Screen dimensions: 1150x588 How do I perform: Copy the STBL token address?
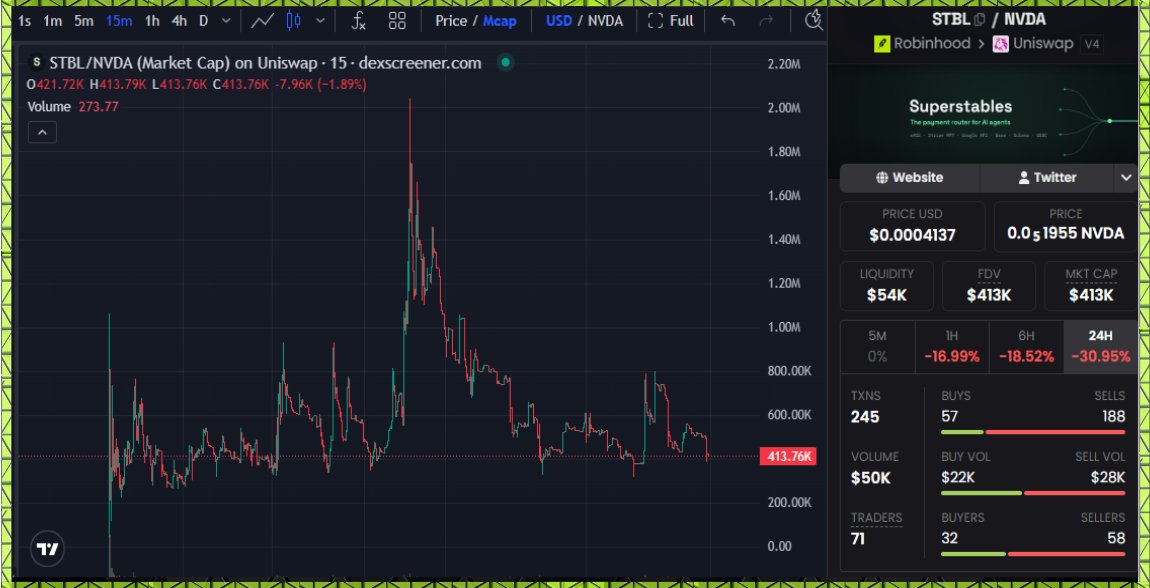coord(979,20)
